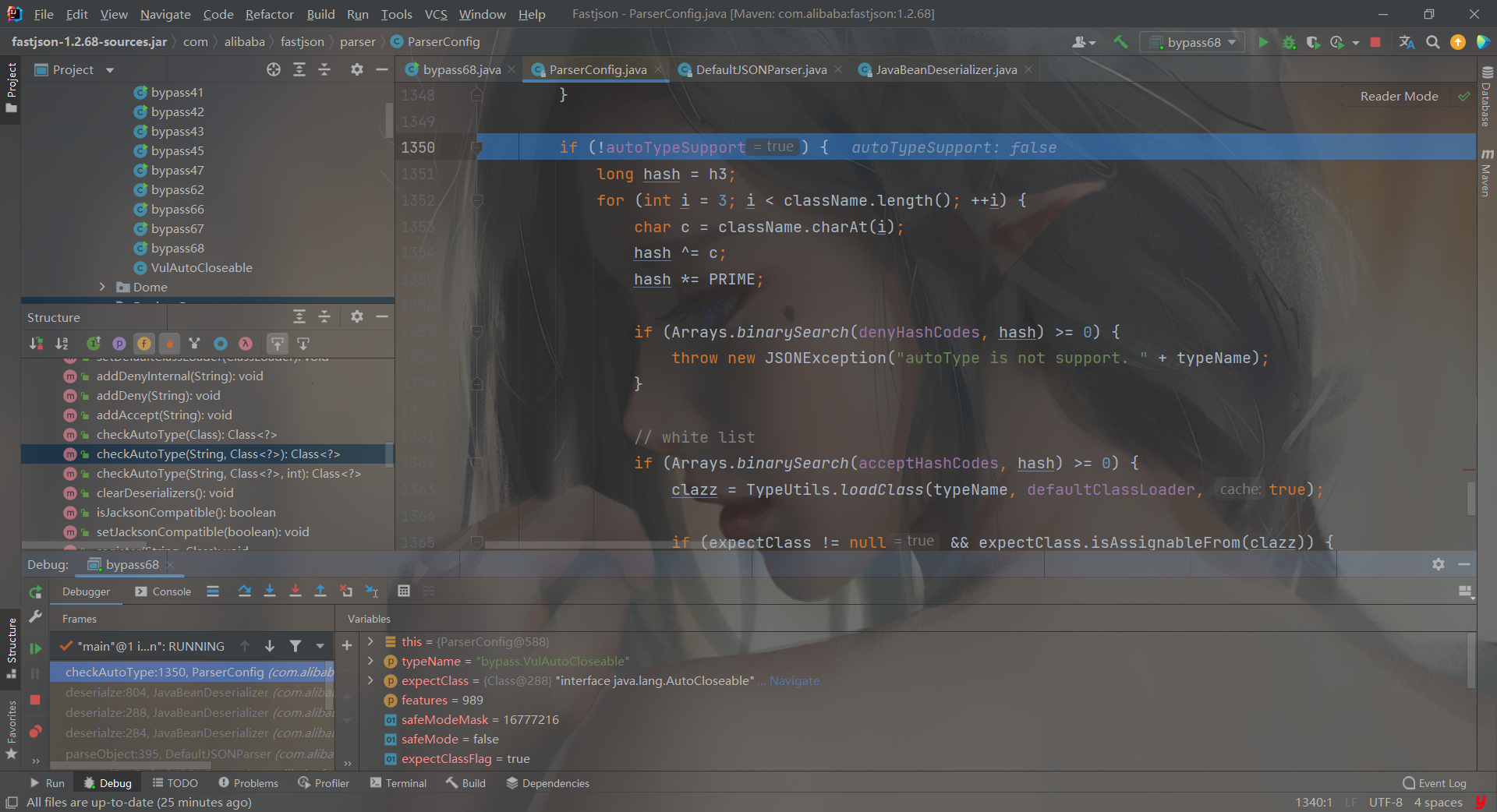Open View Breakpoints double red circle icon
The image size is (1497, 812).
click(x=35, y=732)
